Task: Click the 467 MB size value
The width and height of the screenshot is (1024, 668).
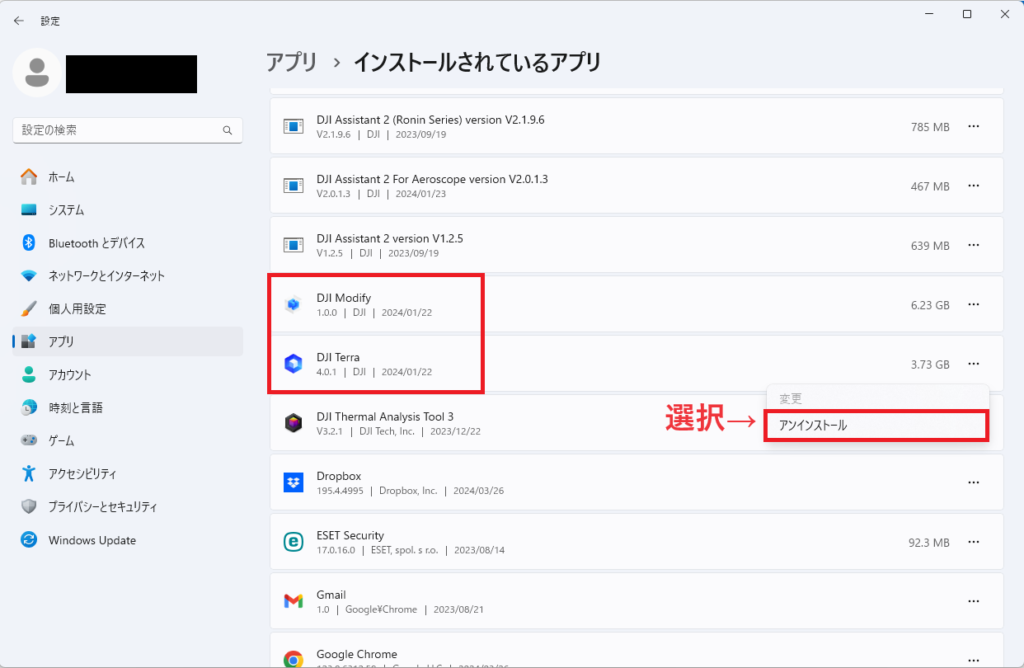Action: click(x=930, y=187)
